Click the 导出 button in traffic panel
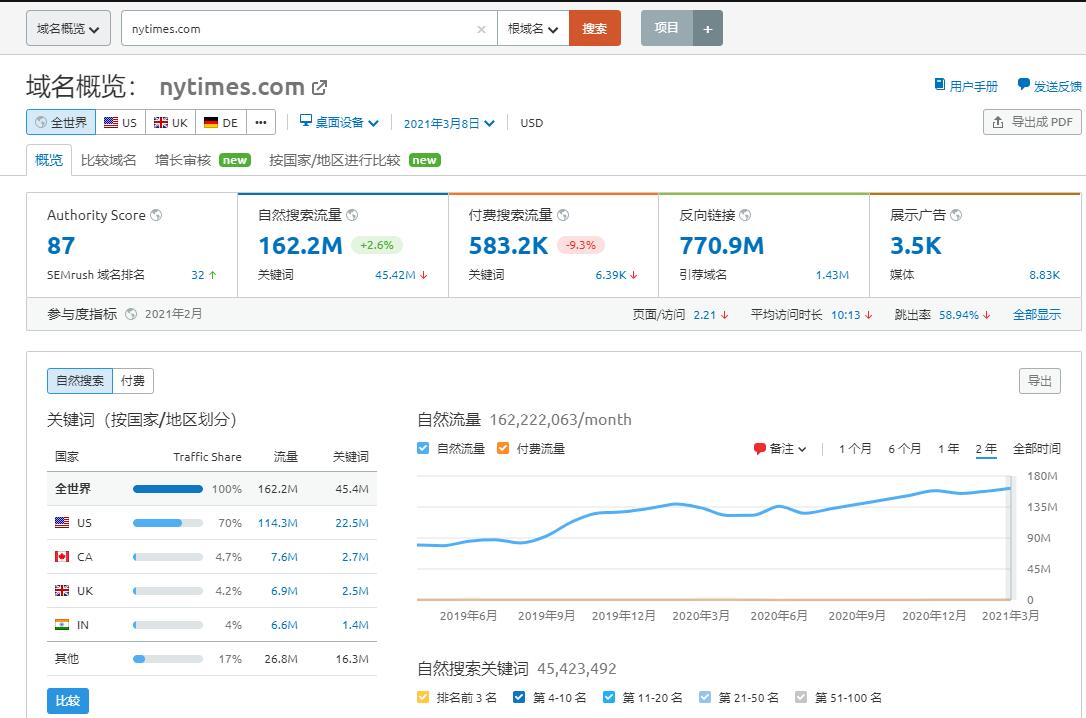This screenshot has width=1086, height=718. (x=1040, y=381)
